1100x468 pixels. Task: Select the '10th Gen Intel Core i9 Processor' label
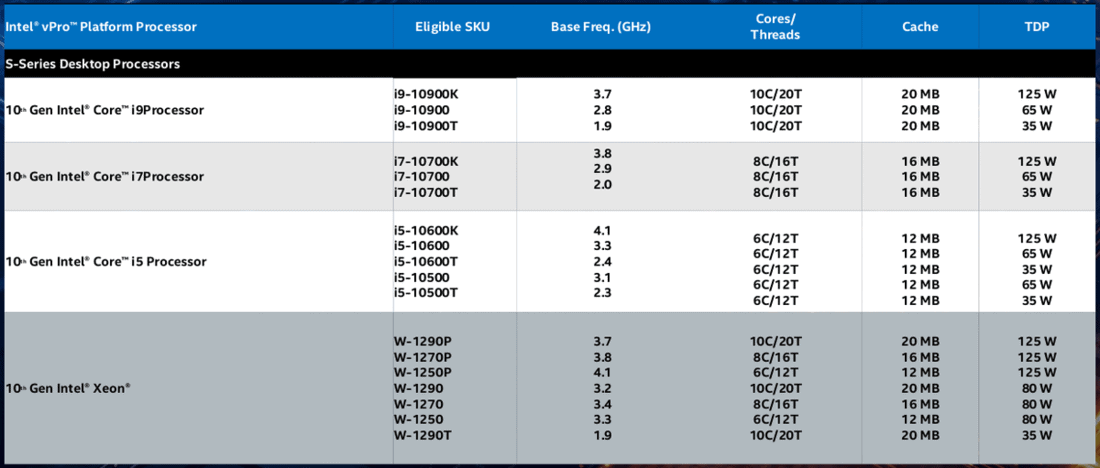point(105,110)
